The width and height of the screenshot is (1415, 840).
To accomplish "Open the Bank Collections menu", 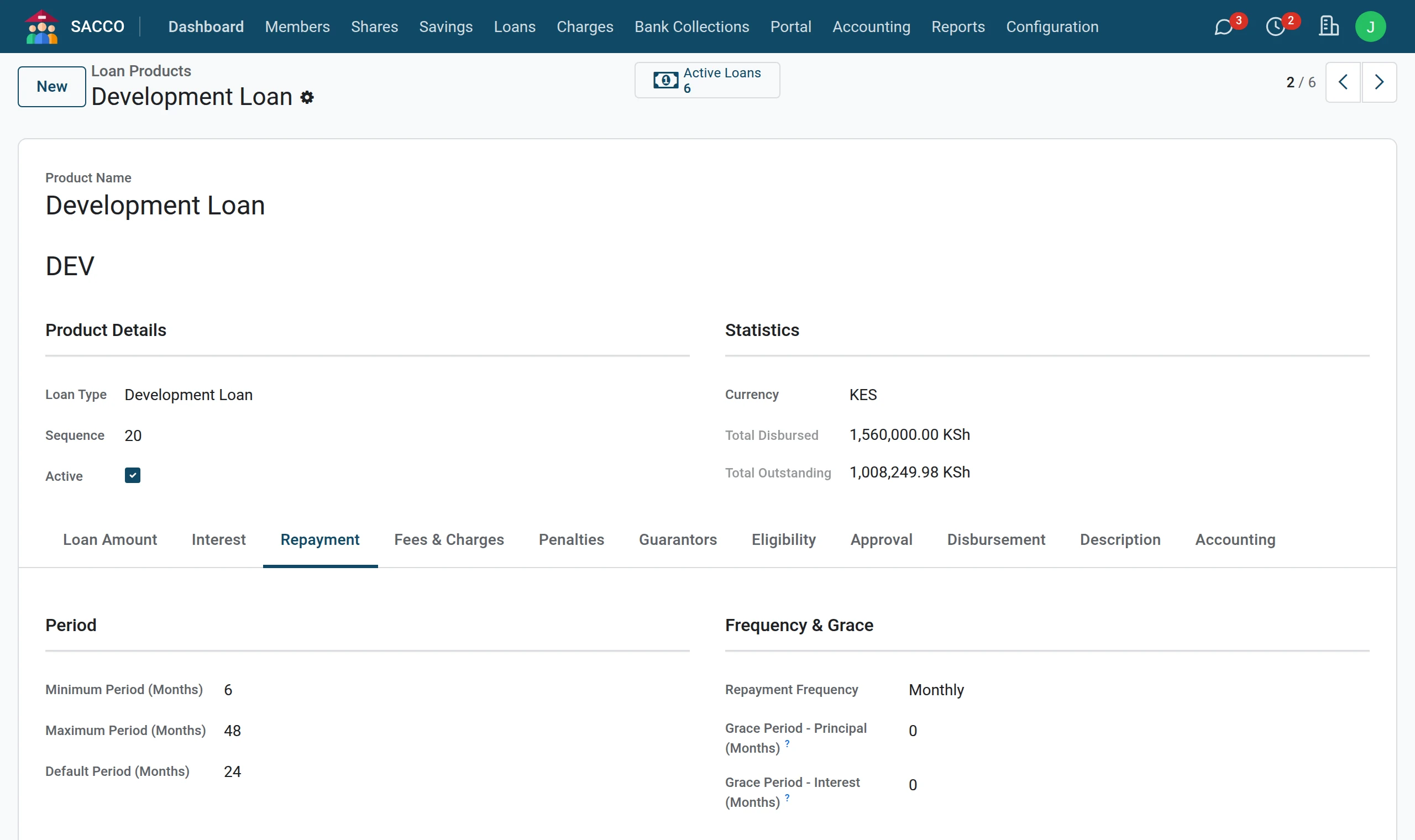I will coord(691,27).
